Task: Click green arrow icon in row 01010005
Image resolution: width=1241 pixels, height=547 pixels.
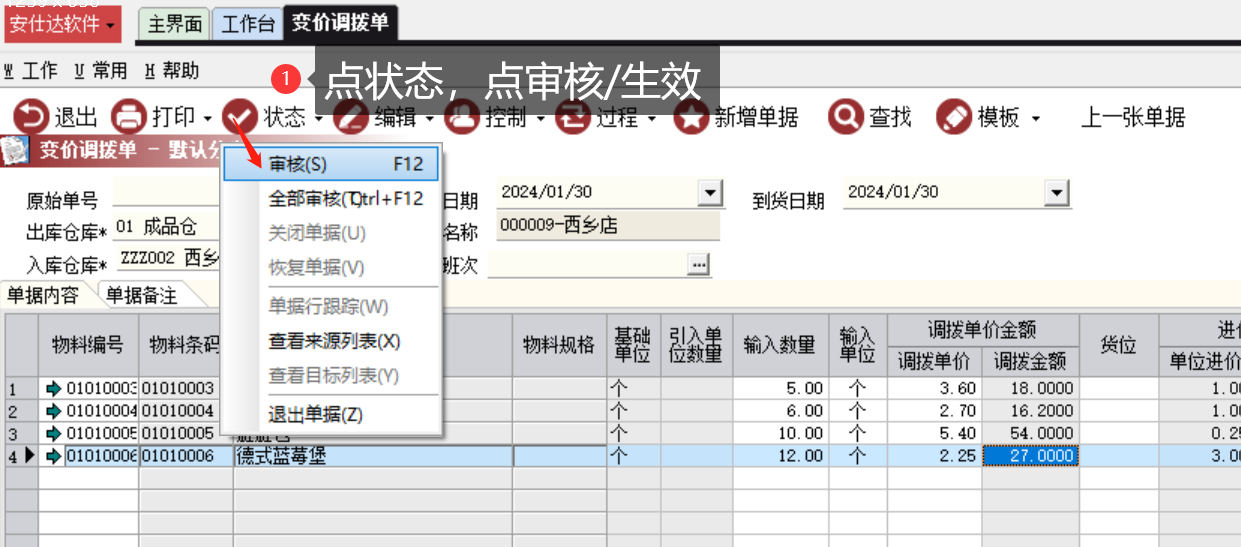Action: pos(54,433)
